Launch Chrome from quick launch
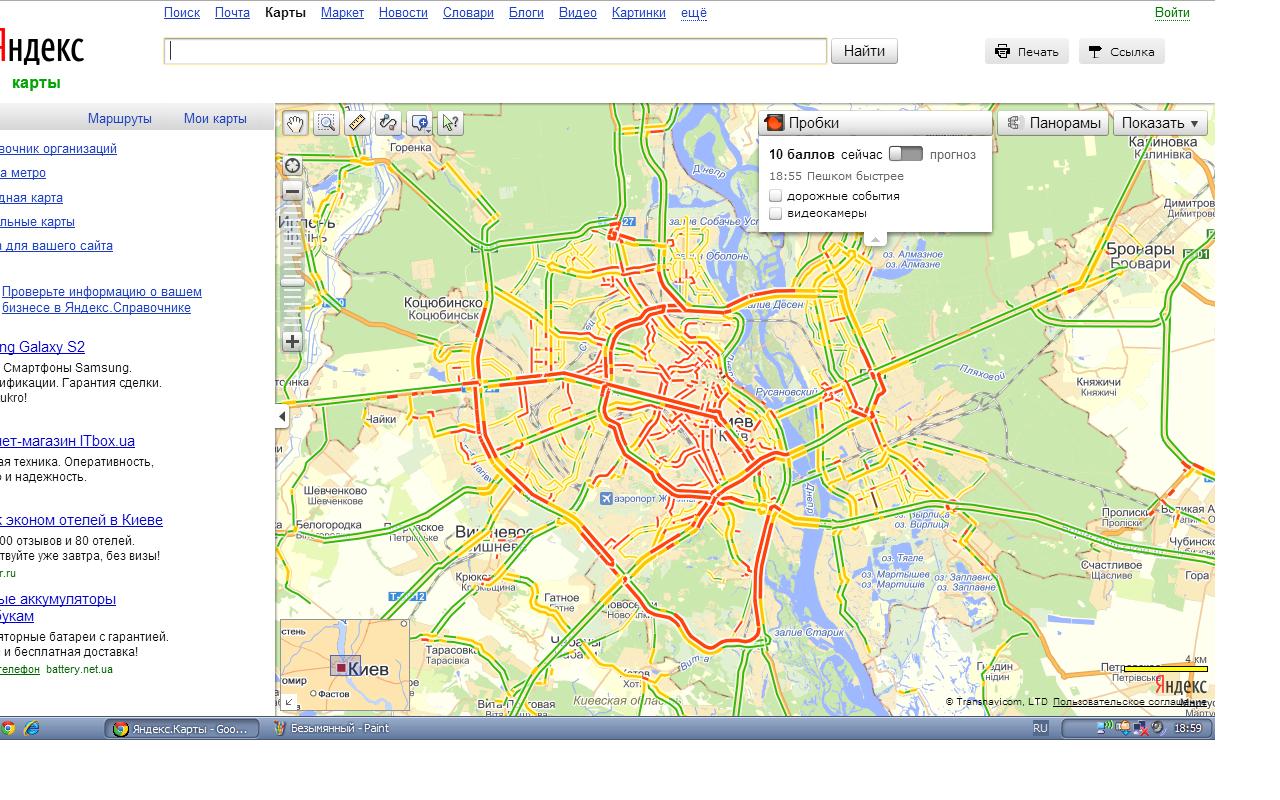The height and width of the screenshot is (800, 1280). point(8,729)
